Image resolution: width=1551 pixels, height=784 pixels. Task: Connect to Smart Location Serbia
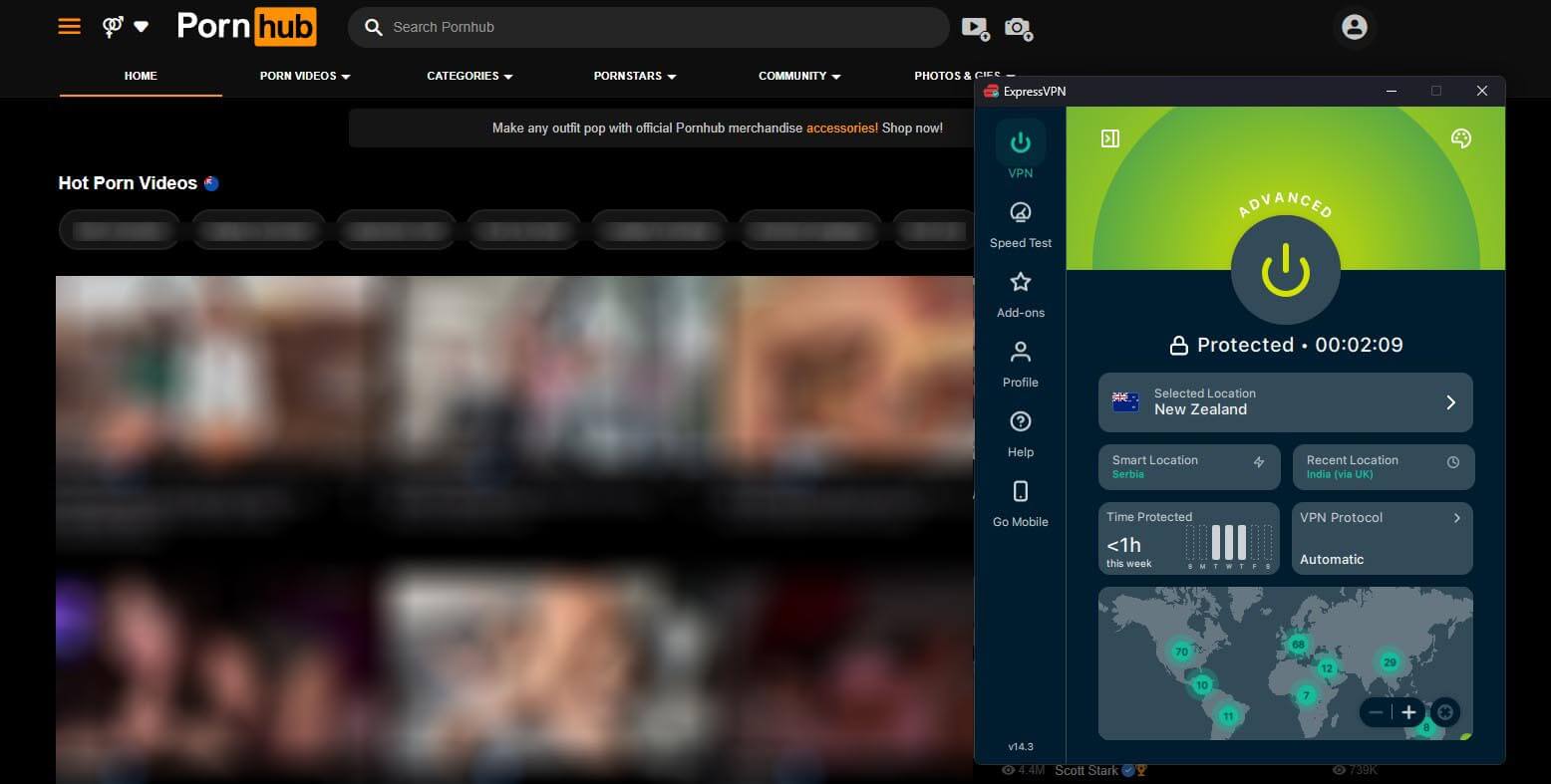(1189, 467)
